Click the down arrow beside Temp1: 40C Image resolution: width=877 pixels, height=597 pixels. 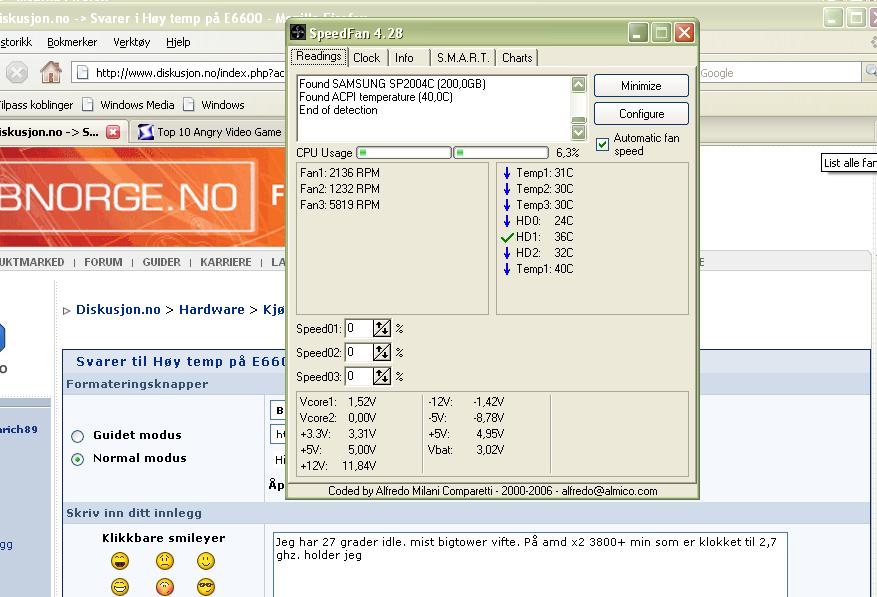(507, 269)
